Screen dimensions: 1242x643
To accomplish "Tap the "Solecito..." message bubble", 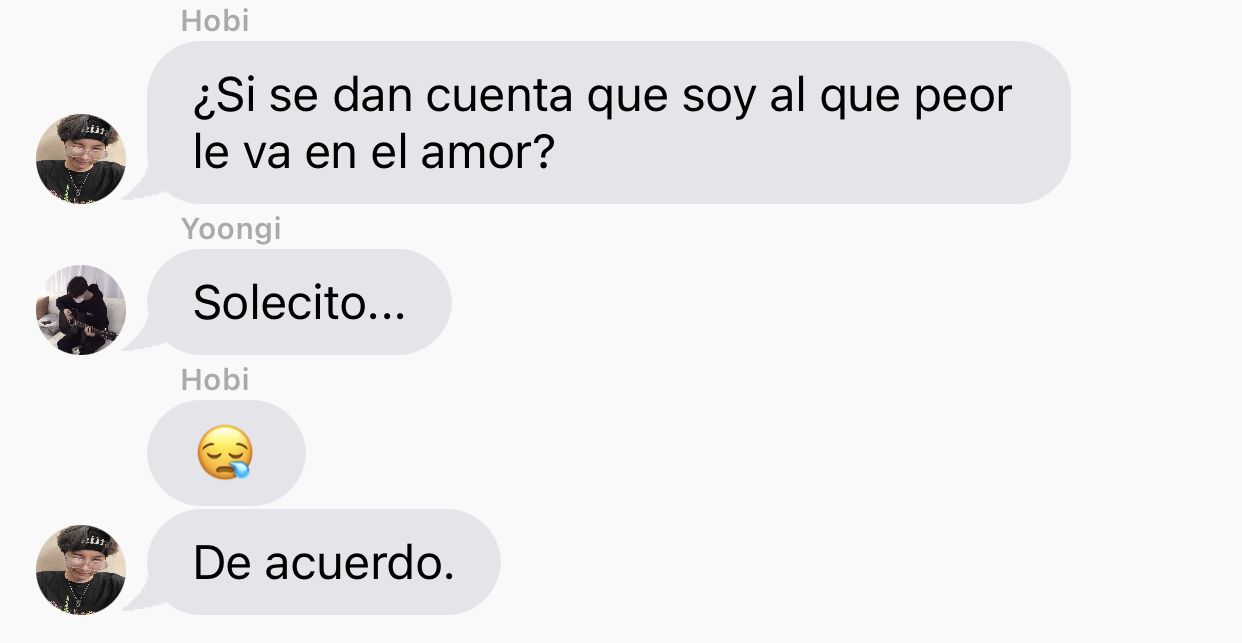I will point(299,302).
